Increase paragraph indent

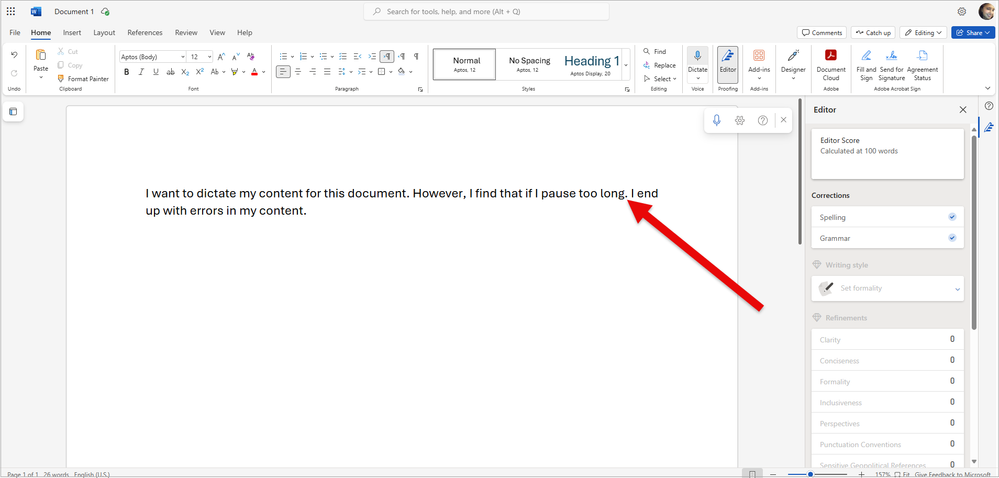(372, 56)
